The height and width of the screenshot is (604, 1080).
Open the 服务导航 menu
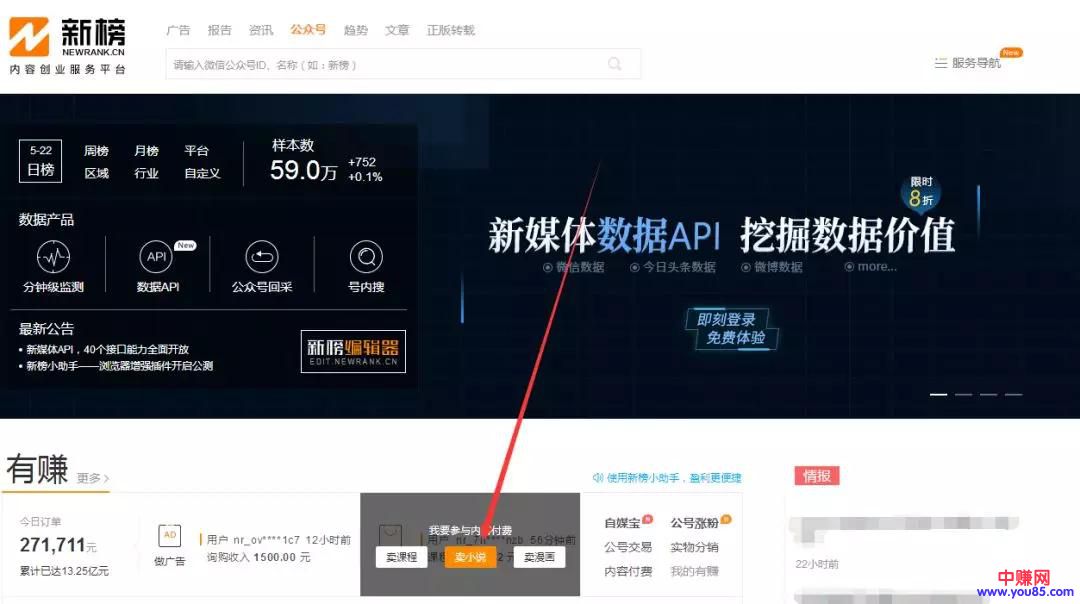click(967, 63)
